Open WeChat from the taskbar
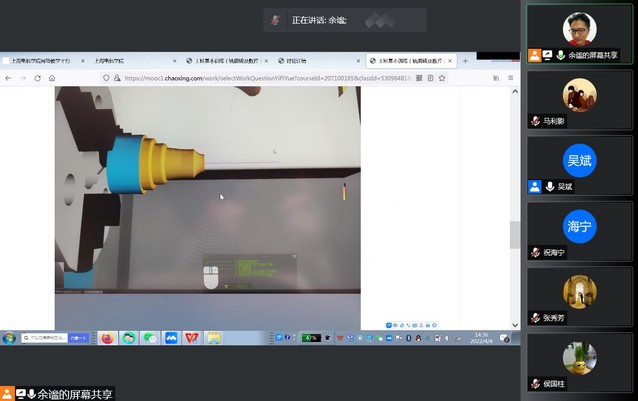 (x=150, y=338)
